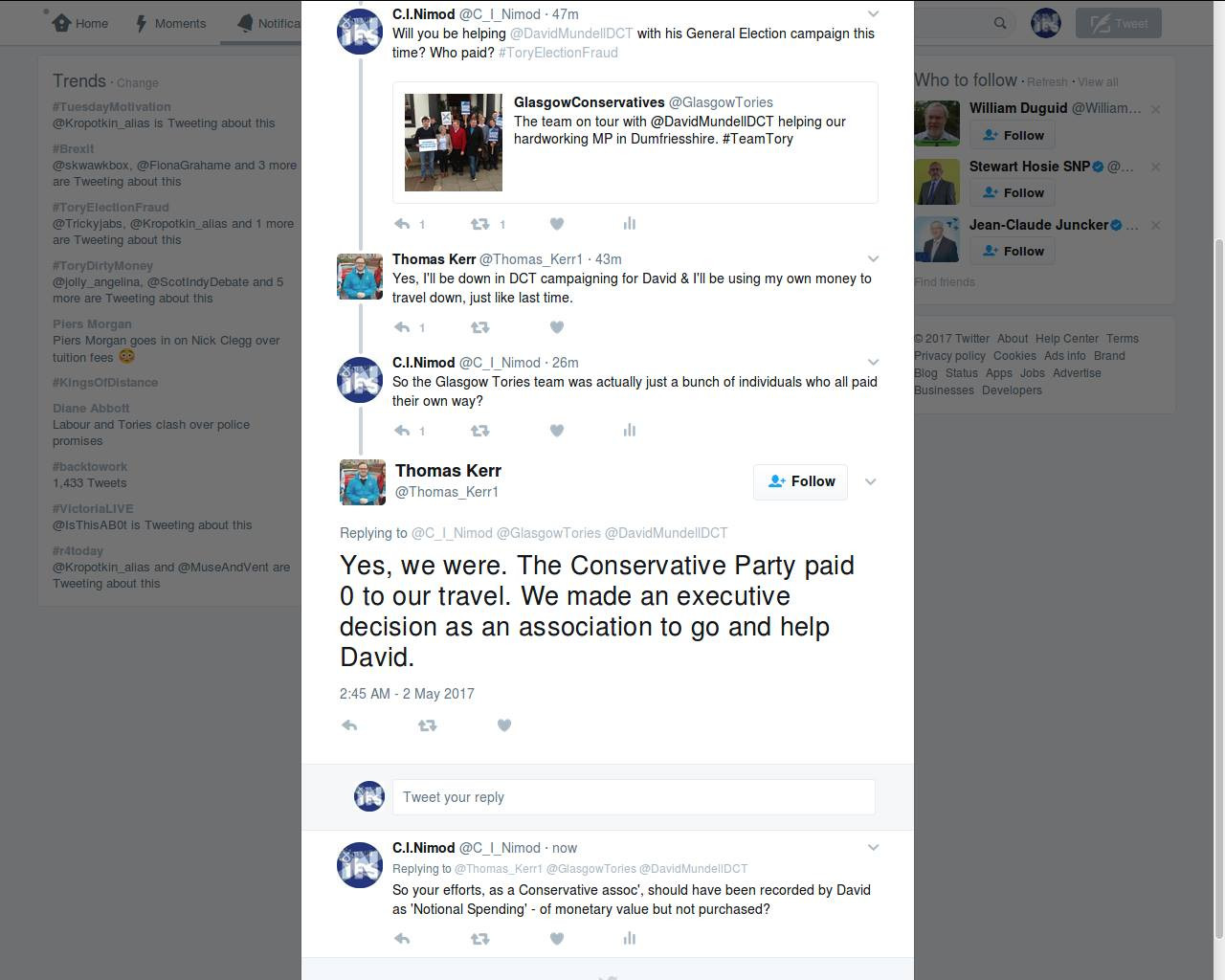This screenshot has width=1225, height=980.
Task: Follow Thomas Kerr
Action: tap(801, 481)
